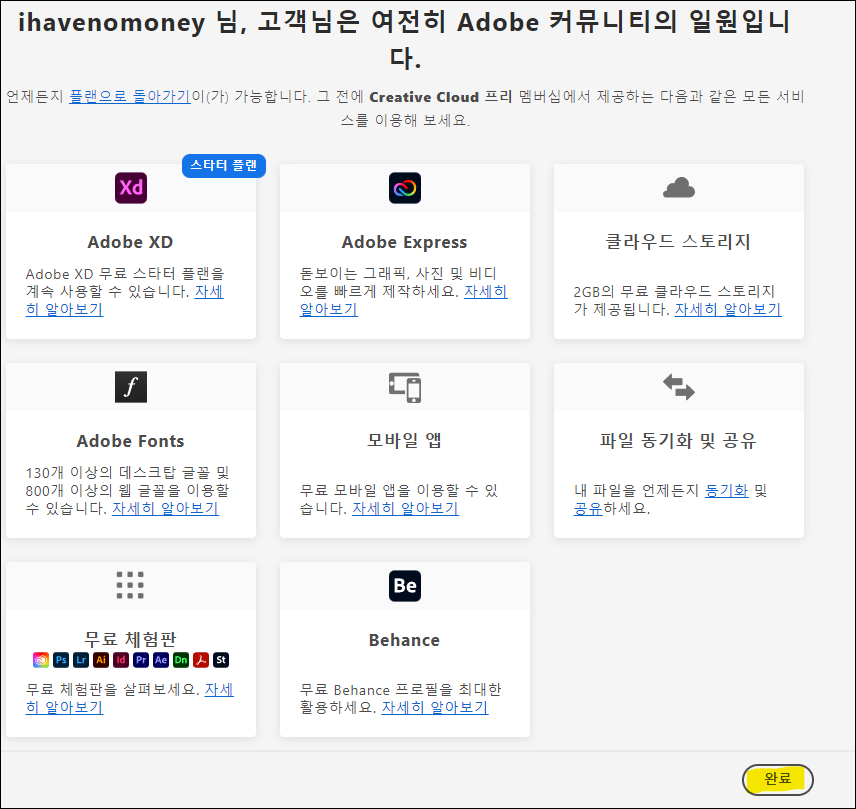Click the small Acrobat icon
This screenshot has width=856, height=809.
(x=201, y=660)
